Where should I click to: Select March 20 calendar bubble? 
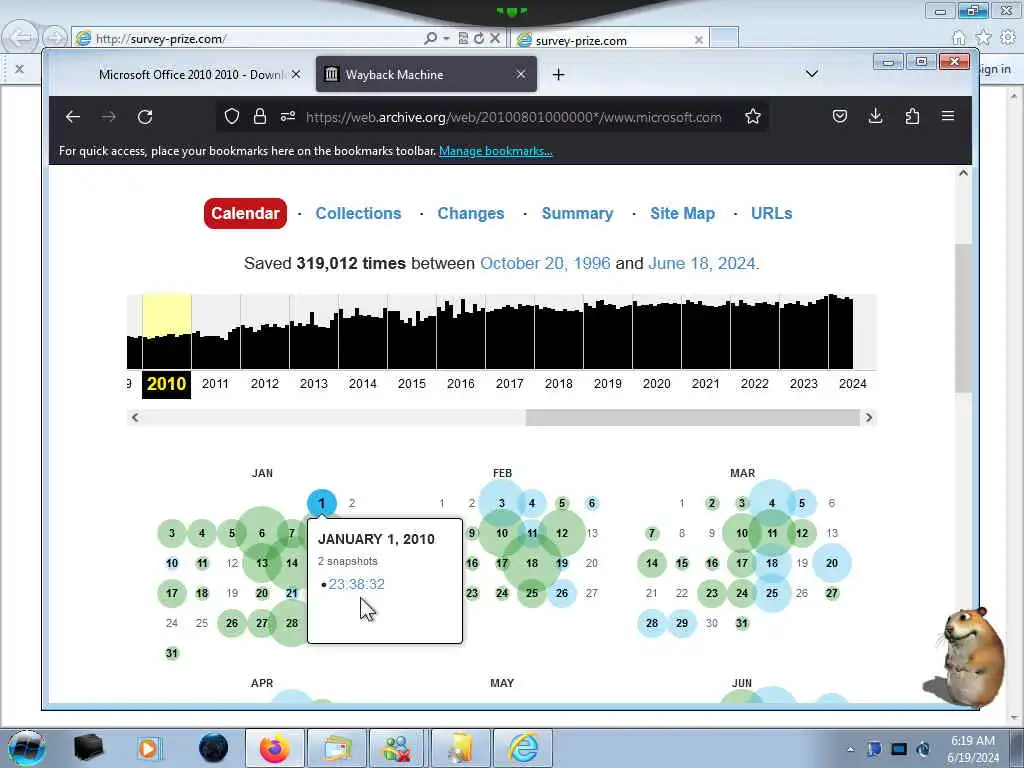click(831, 563)
